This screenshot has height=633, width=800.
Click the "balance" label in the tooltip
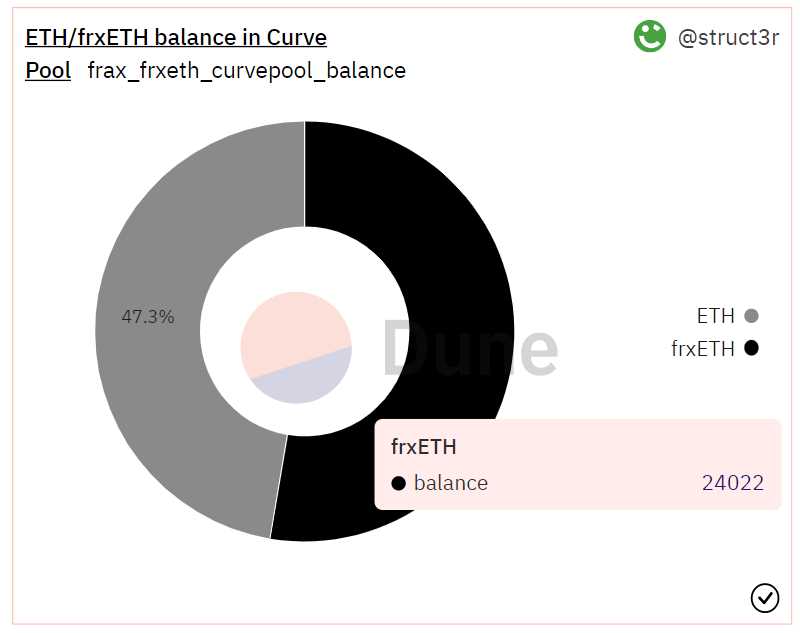click(x=451, y=484)
